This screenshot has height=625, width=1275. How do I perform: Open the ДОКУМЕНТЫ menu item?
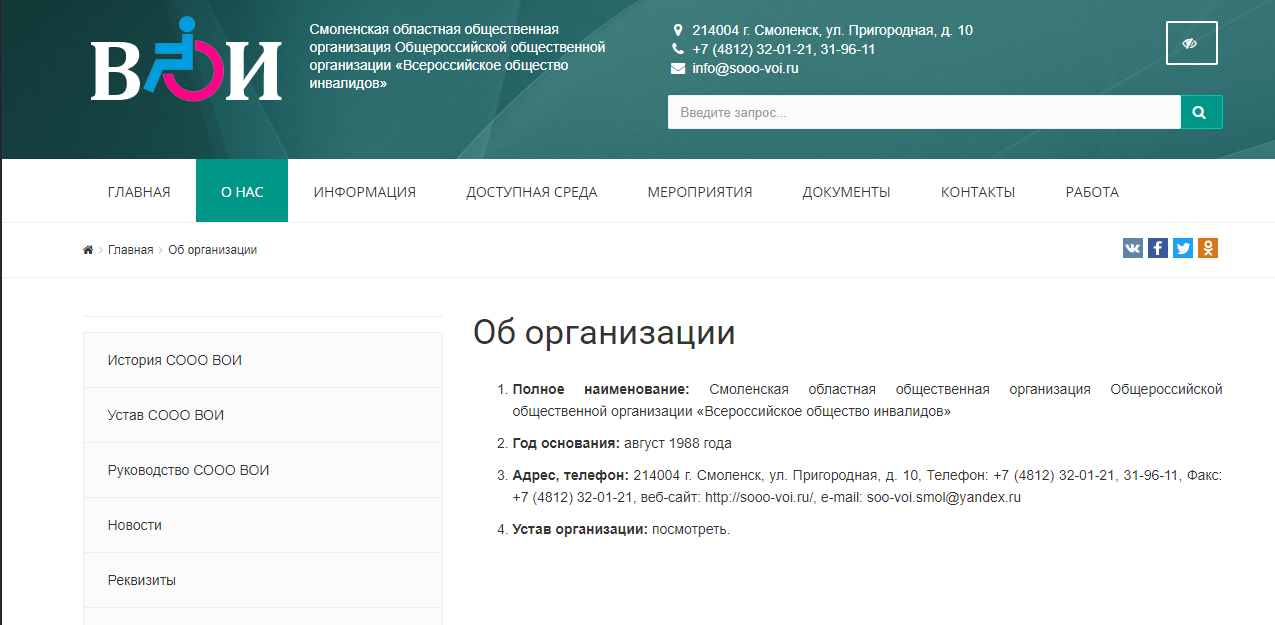point(846,192)
